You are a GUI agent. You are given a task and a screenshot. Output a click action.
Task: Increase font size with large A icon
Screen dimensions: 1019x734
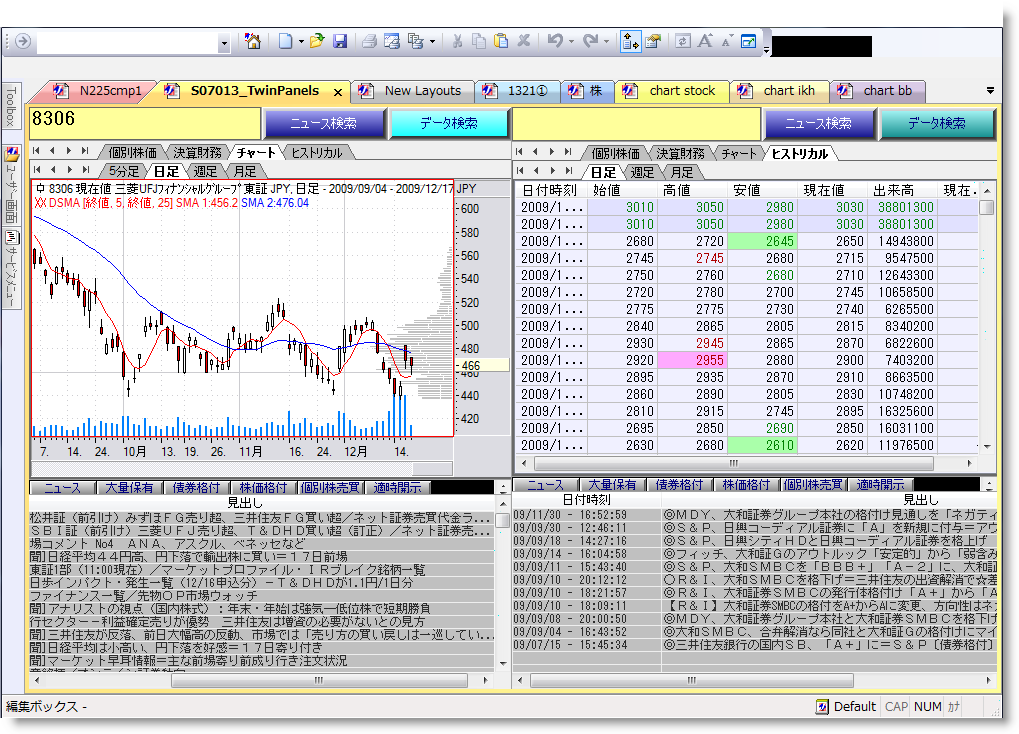[705, 41]
